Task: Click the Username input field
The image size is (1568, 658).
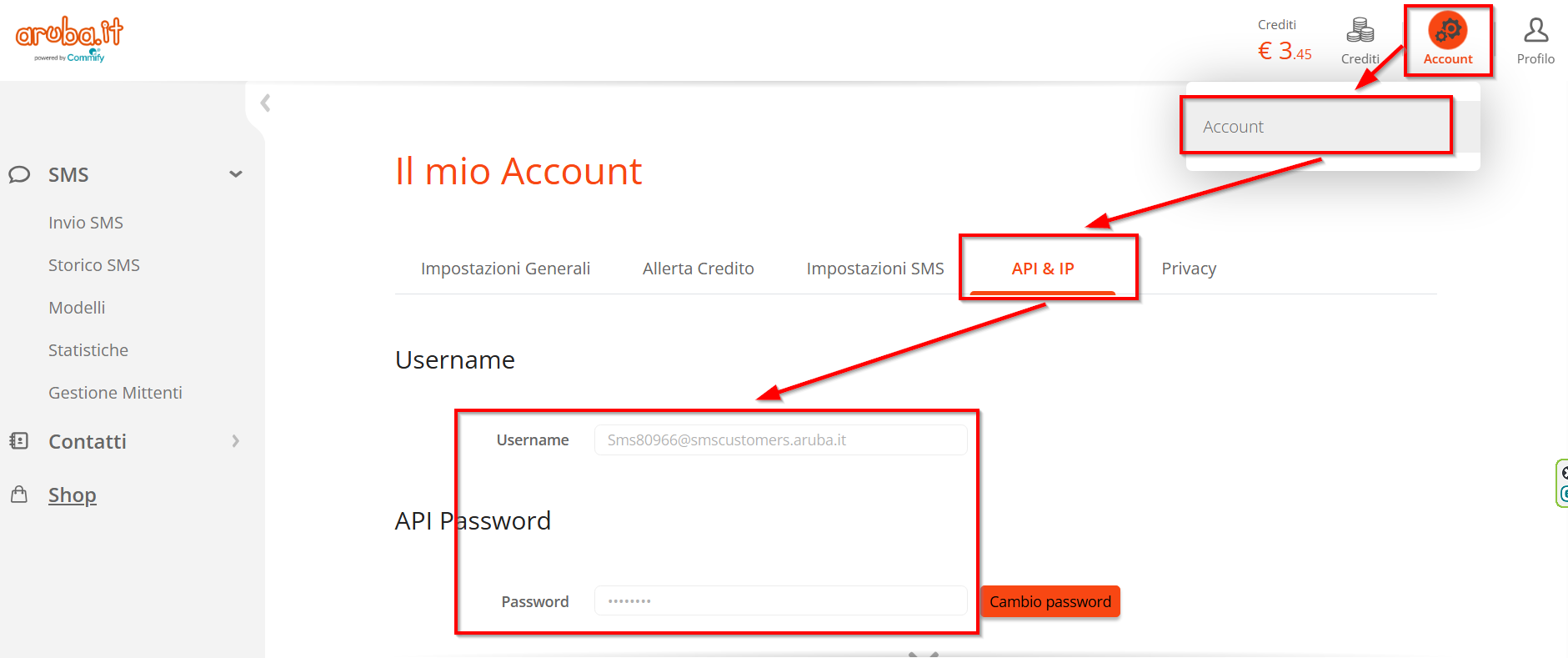Action: tap(780, 440)
